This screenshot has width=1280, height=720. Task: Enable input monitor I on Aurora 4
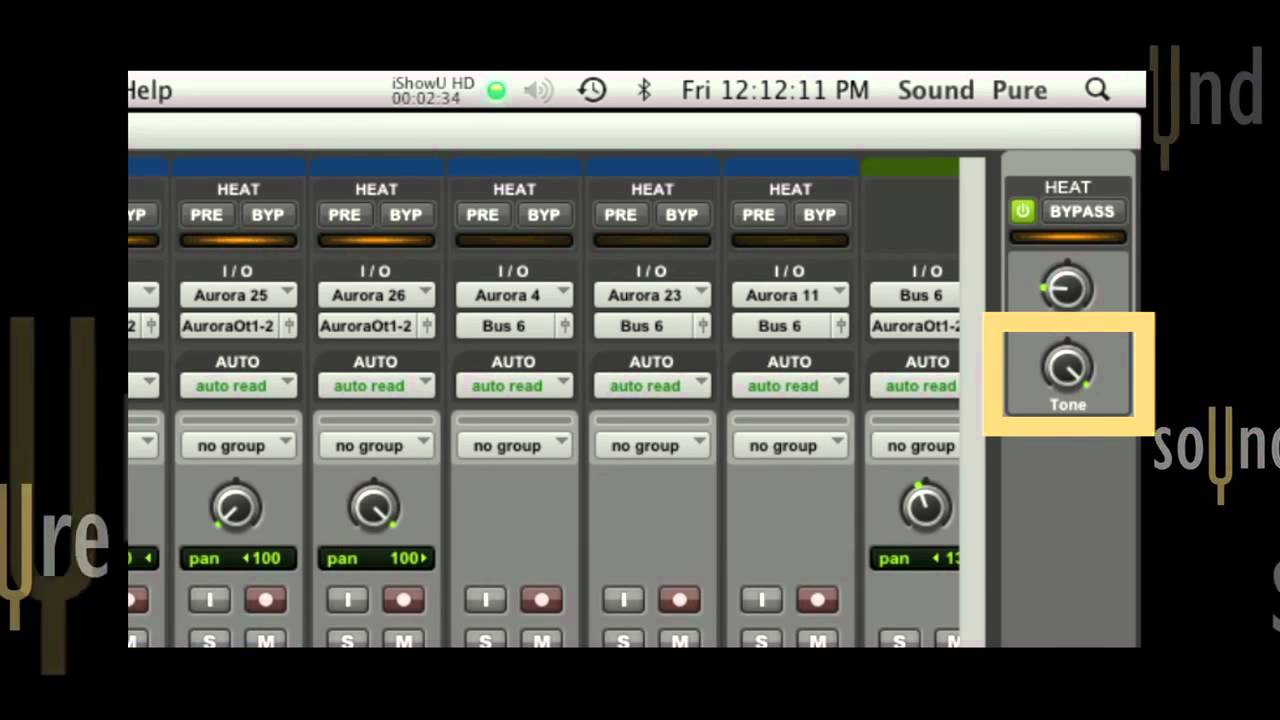click(x=486, y=599)
